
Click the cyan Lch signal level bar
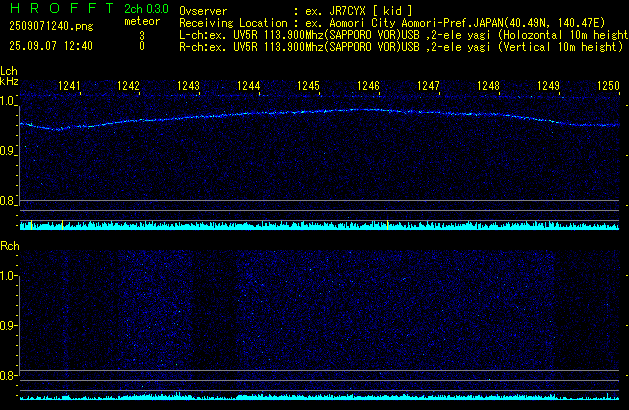coord(320,226)
